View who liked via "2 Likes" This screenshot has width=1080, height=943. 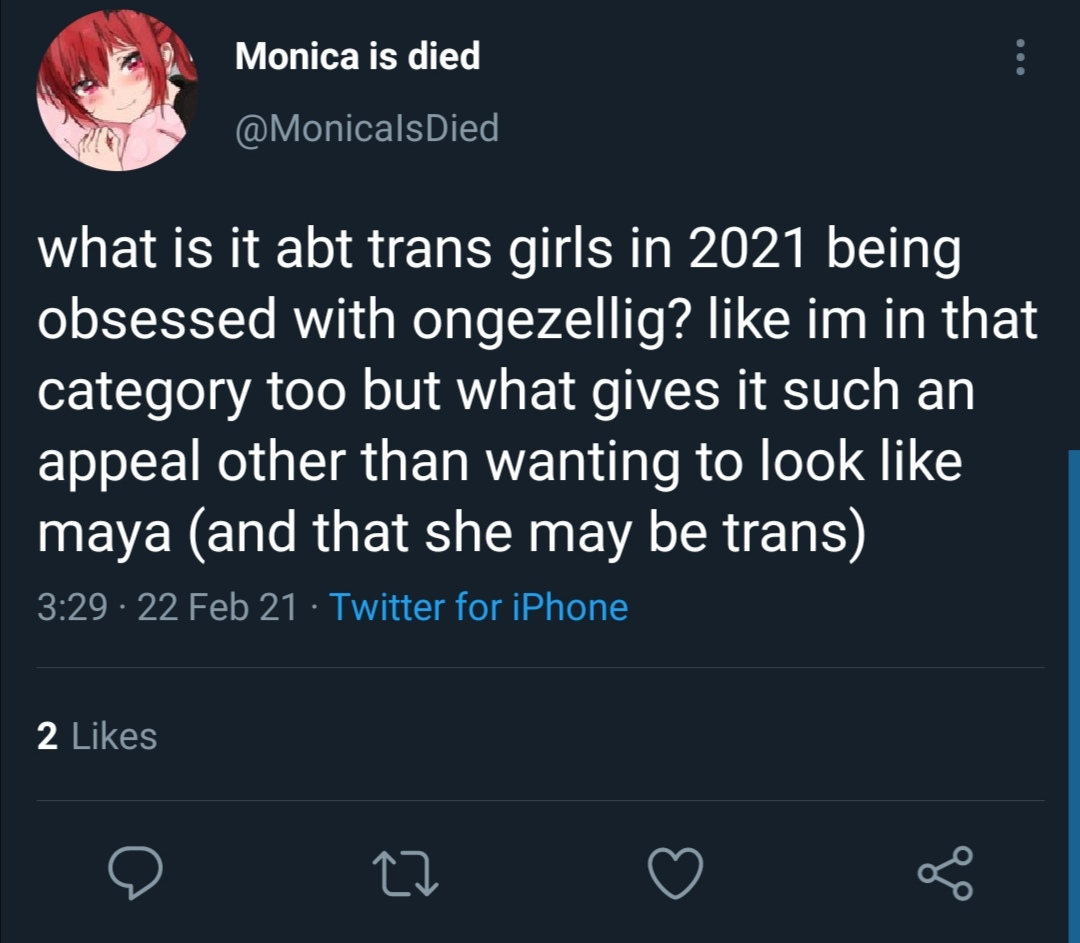click(x=97, y=736)
